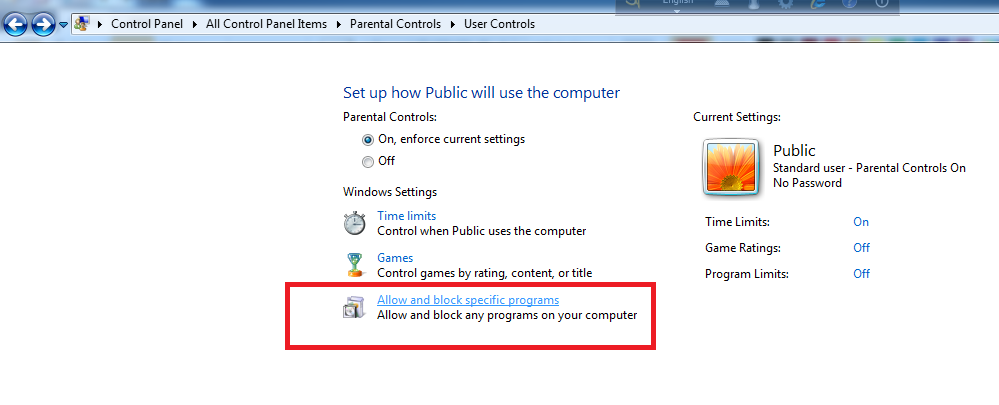Screen dimensions: 999x405
Task: Expand the arrow after 'Parental Controls' breadcrumb
Action: [x=454, y=24]
